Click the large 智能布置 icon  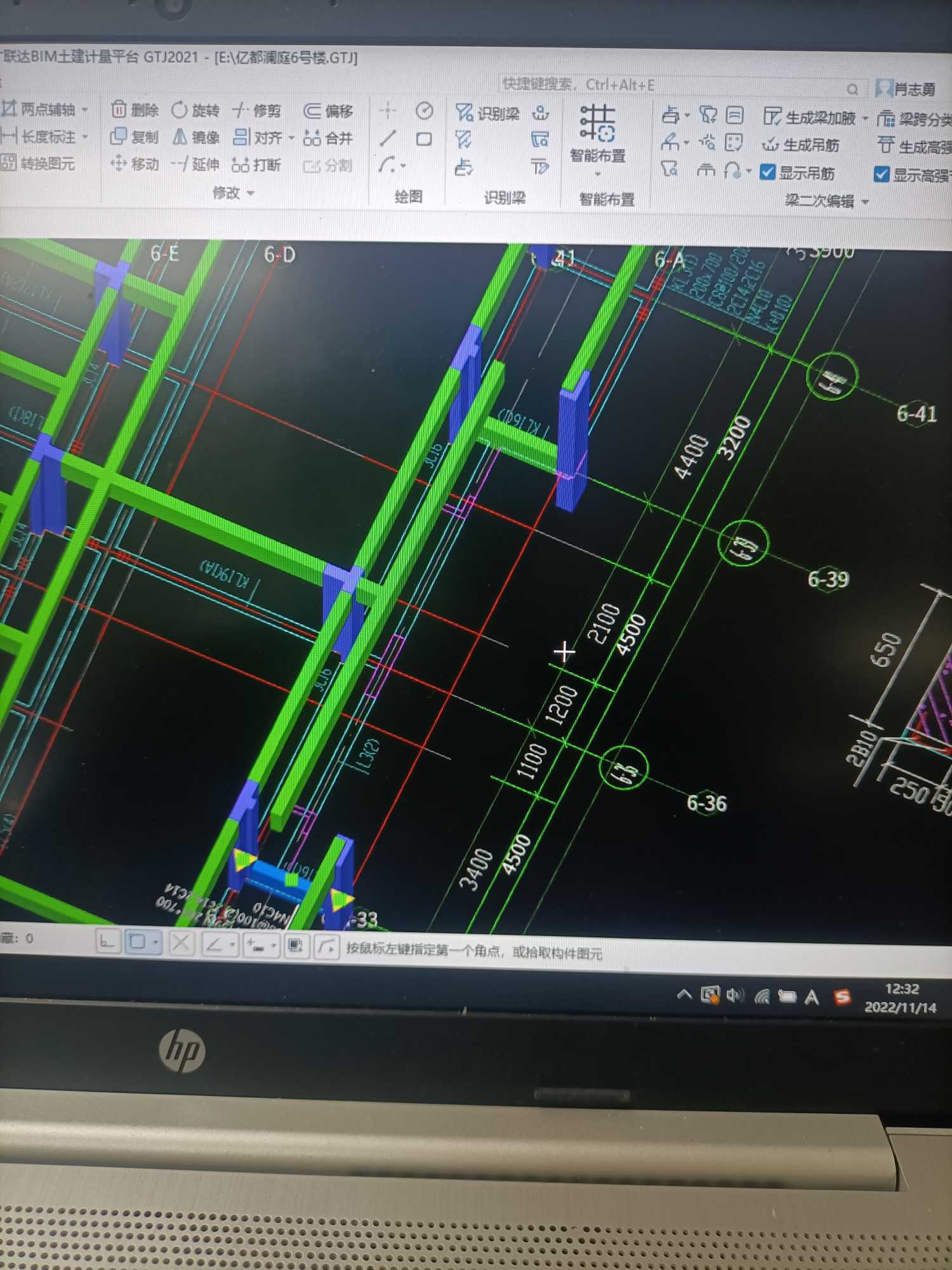coord(597,123)
